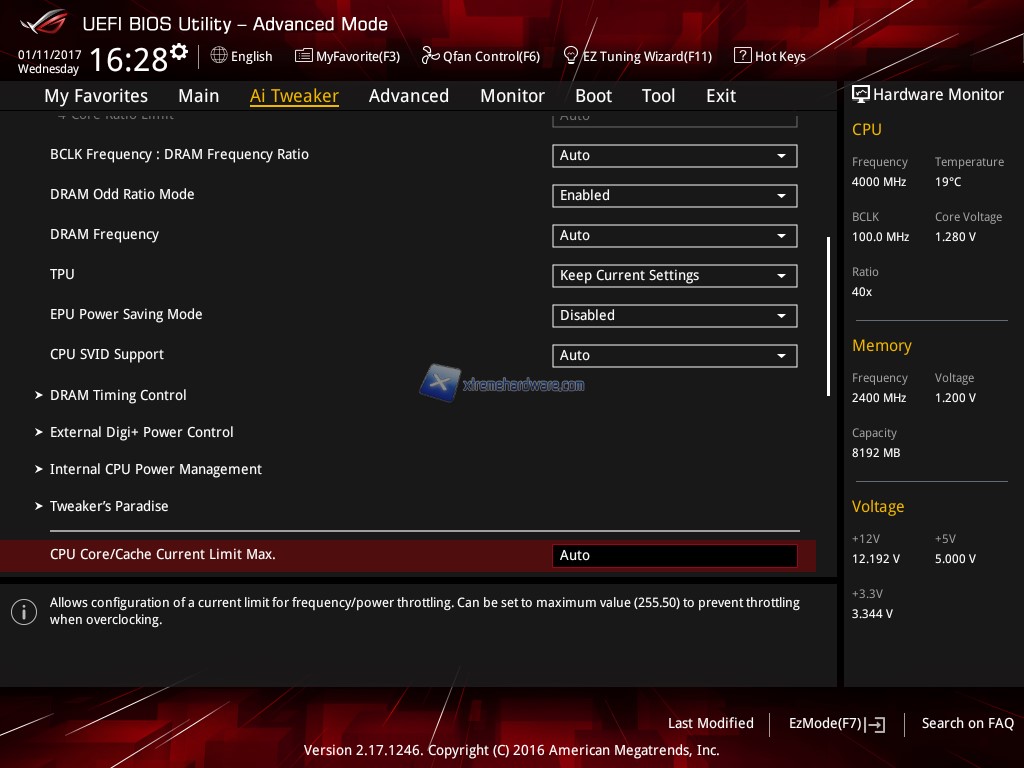Open Qfan Control(F6) fan icon
Image resolution: width=1024 pixels, height=768 pixels.
[430, 56]
